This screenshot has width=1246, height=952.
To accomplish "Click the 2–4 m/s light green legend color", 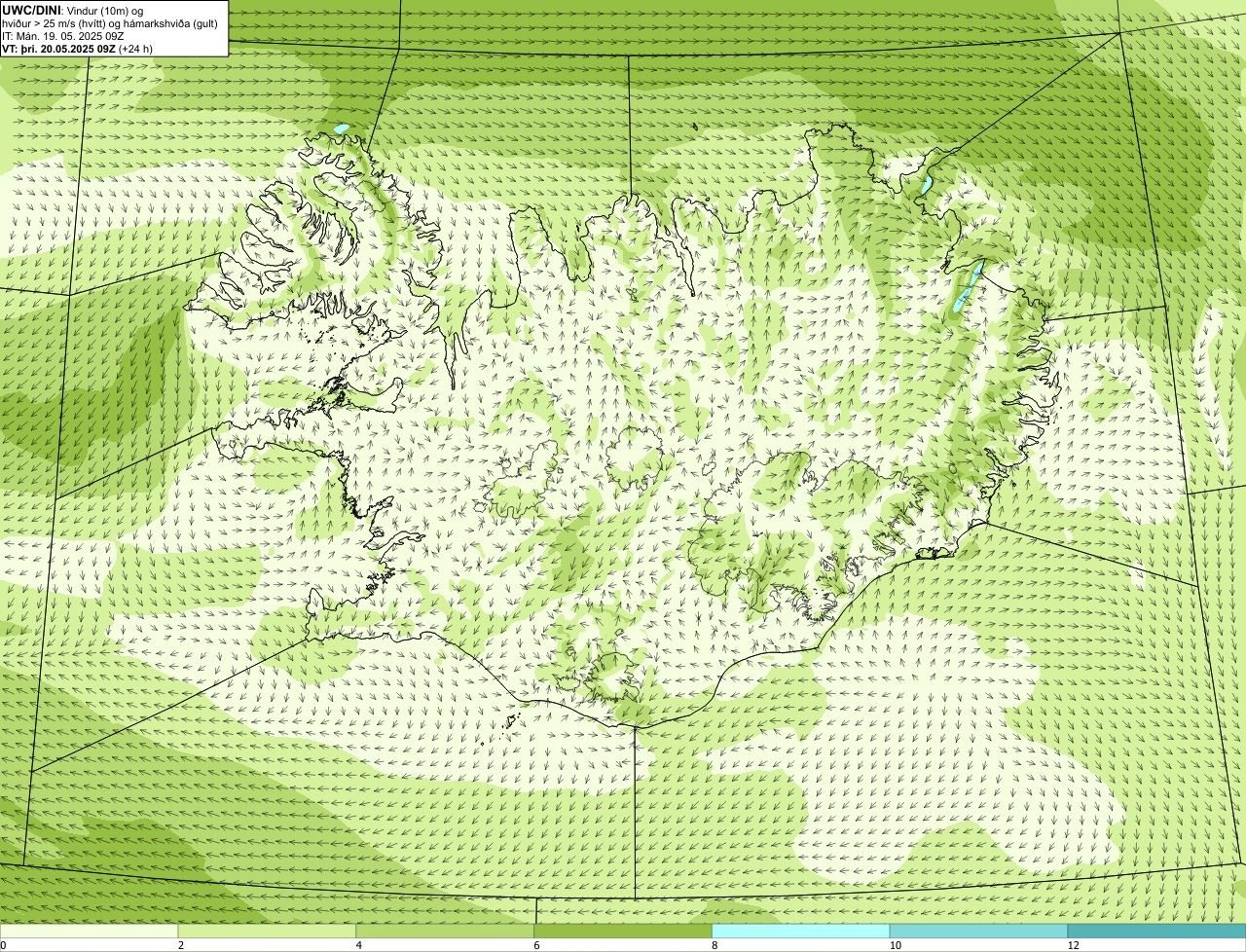I will click(x=267, y=932).
